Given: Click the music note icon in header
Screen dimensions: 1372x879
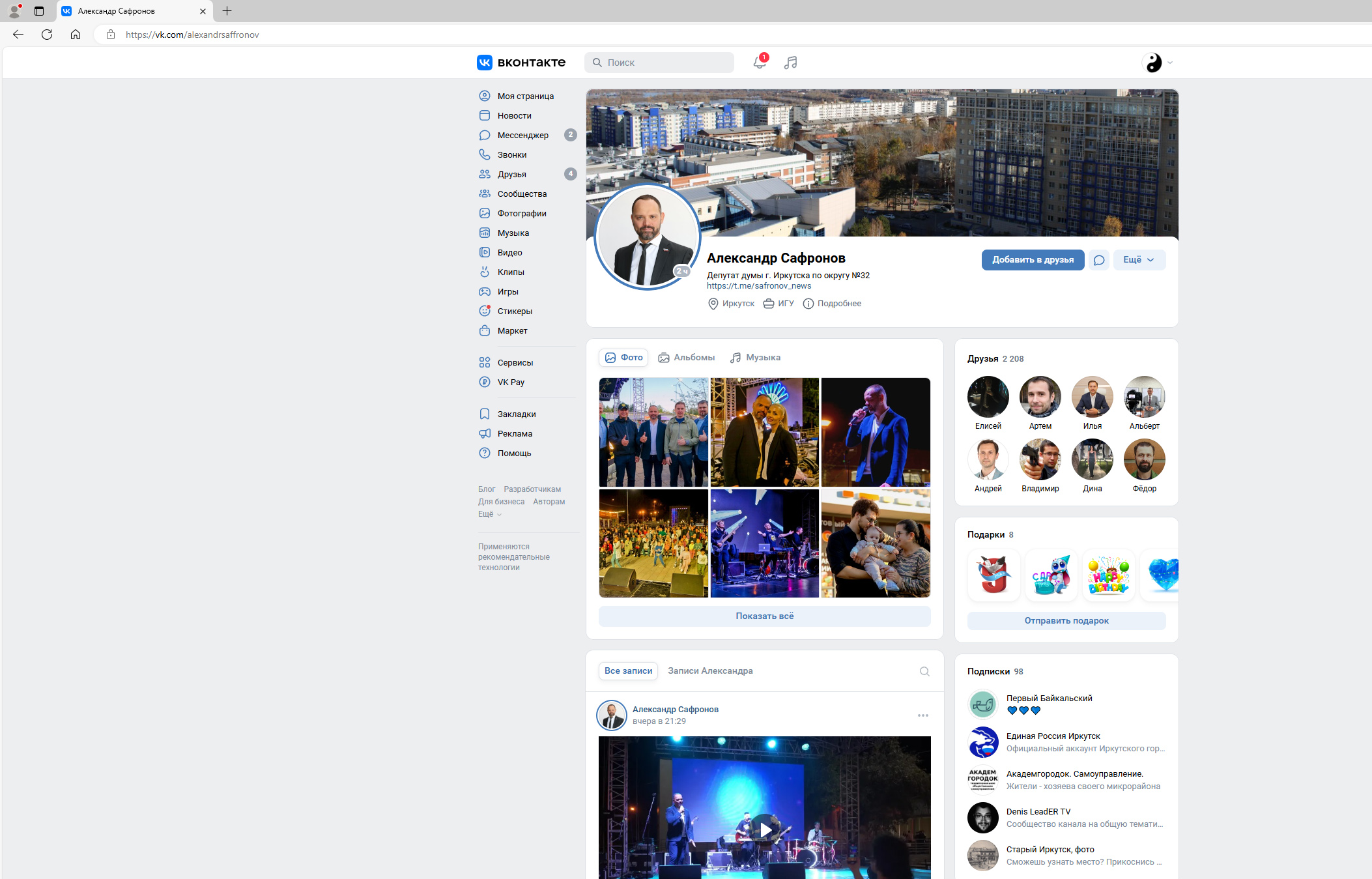Looking at the screenshot, I should coord(790,63).
